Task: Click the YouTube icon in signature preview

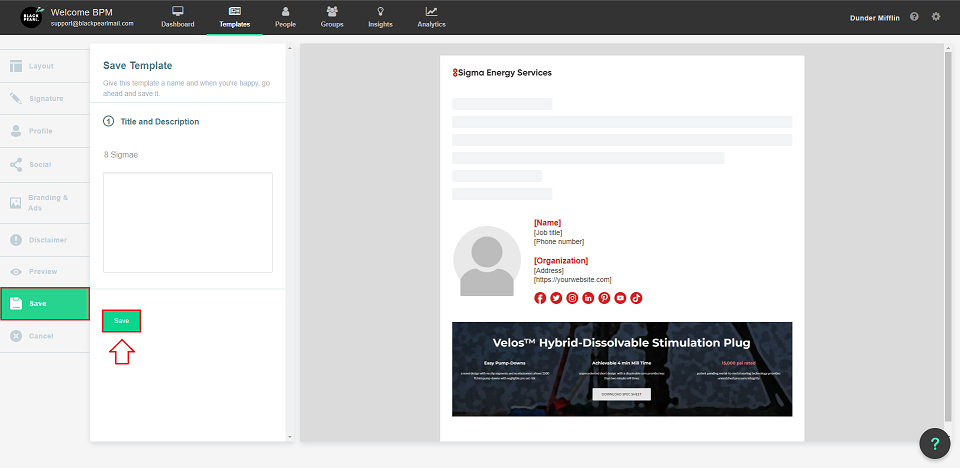Action: tap(620, 298)
